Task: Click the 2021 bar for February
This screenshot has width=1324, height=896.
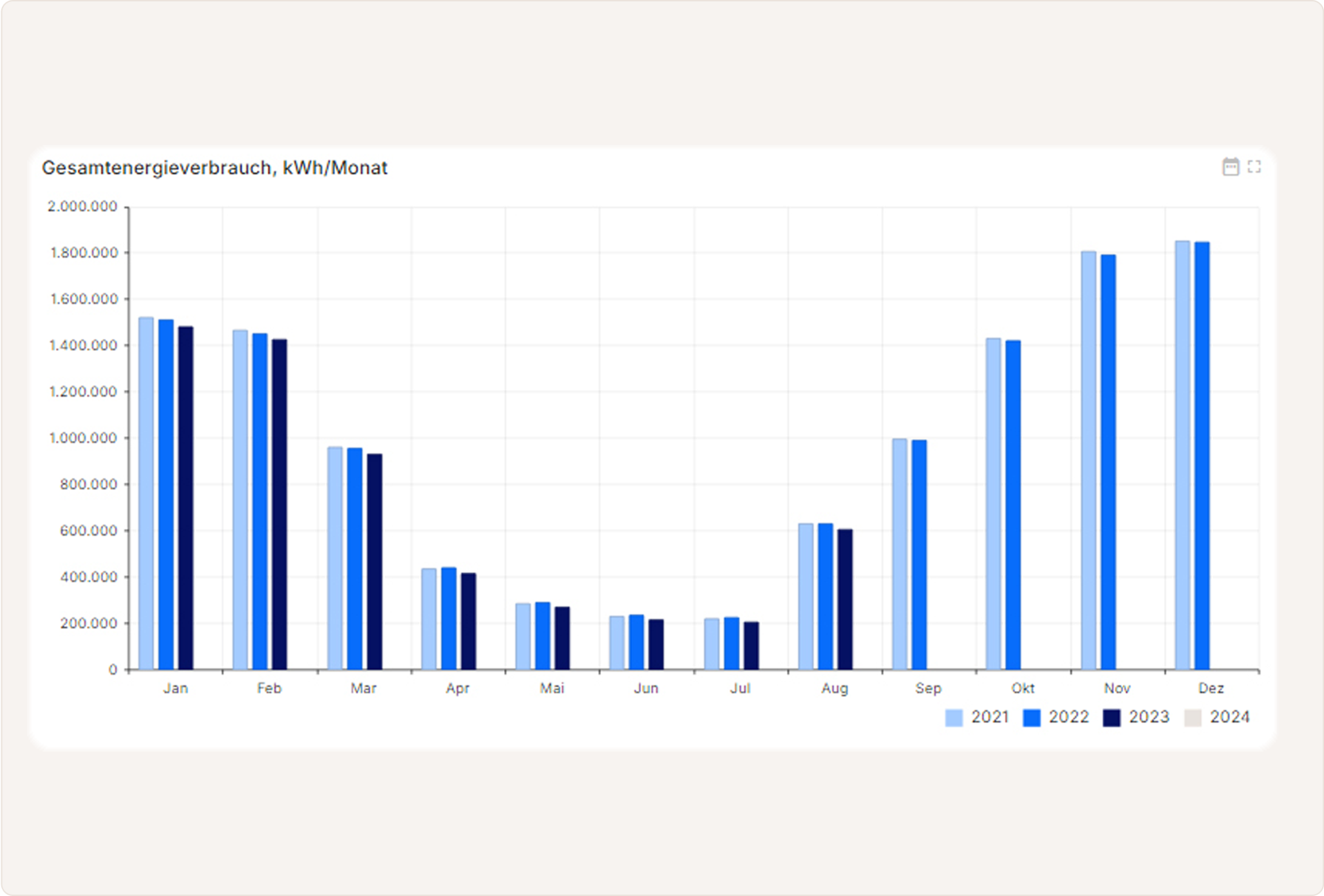Action: coord(240,500)
